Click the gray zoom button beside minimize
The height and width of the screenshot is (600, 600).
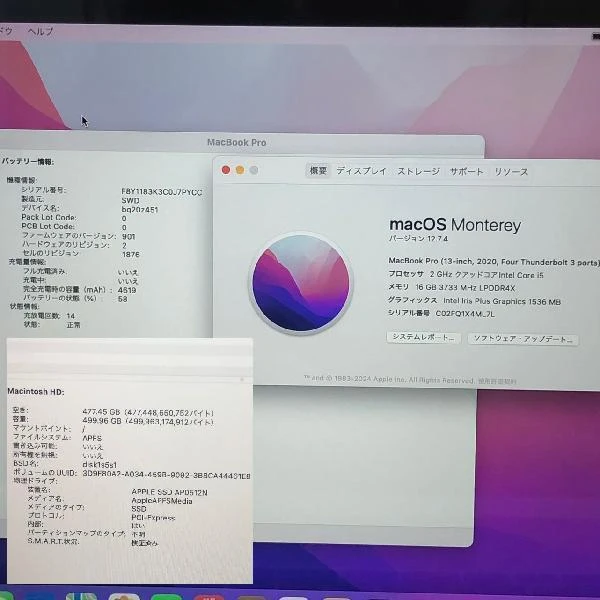[x=254, y=170]
